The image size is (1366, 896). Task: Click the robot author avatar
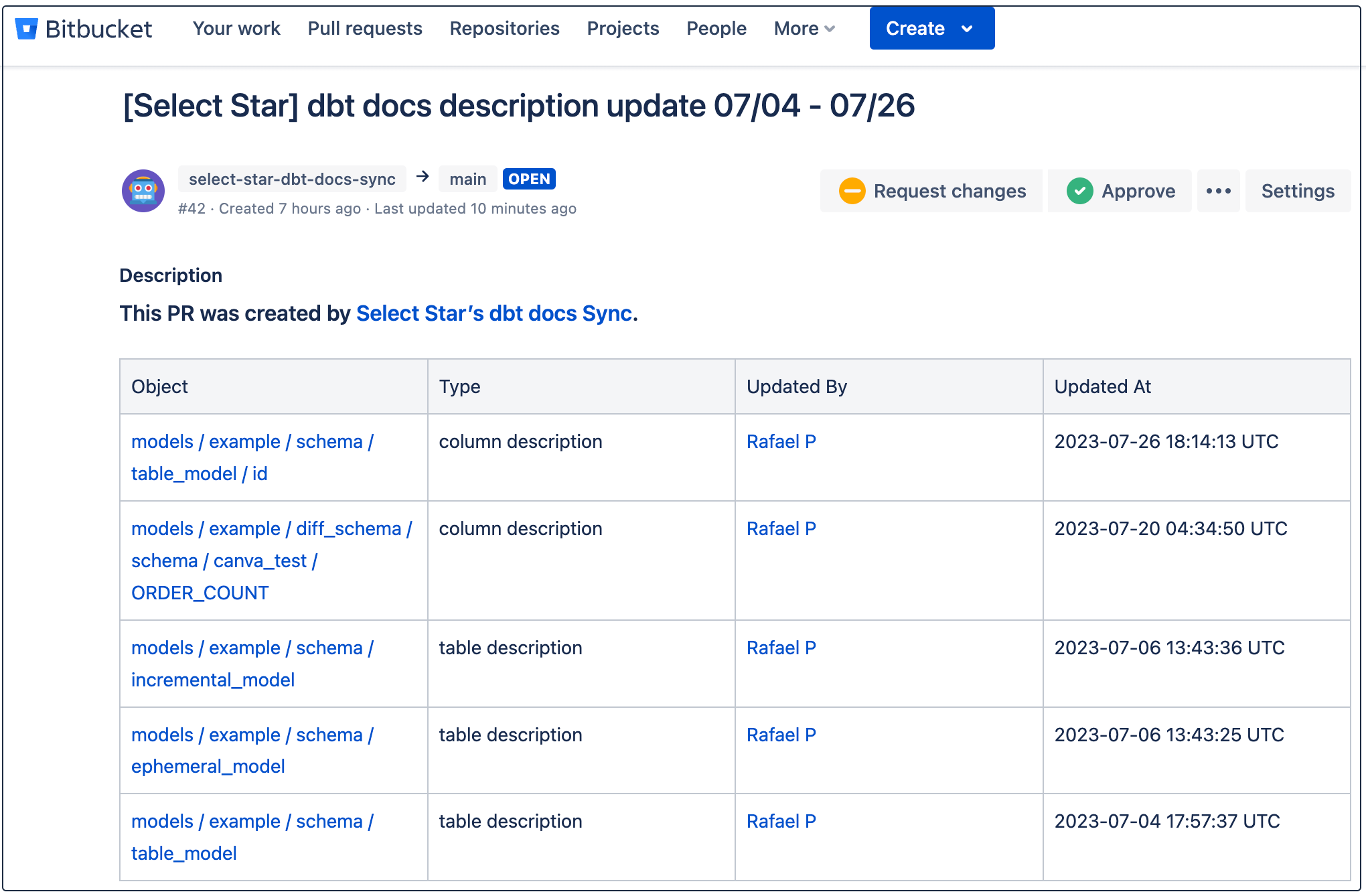point(143,192)
